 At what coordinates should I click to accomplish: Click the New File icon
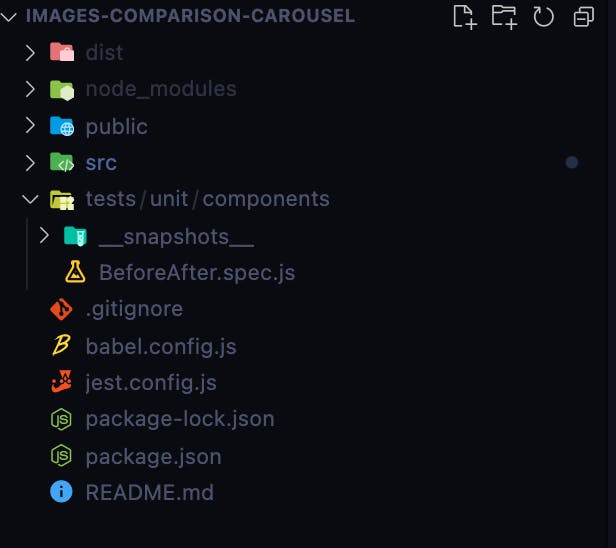click(465, 17)
